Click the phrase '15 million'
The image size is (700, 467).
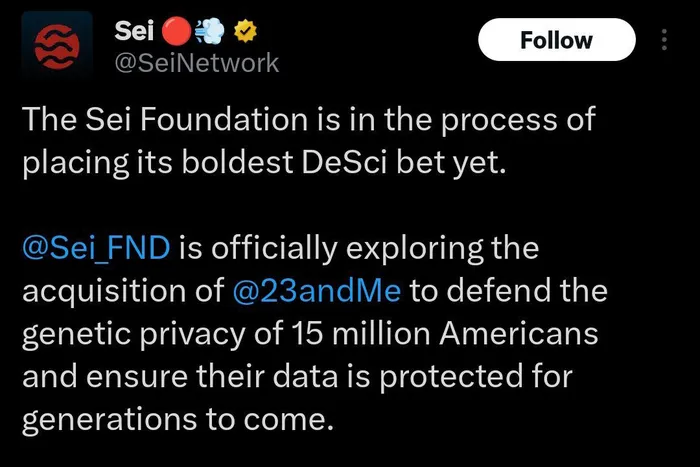[361, 334]
